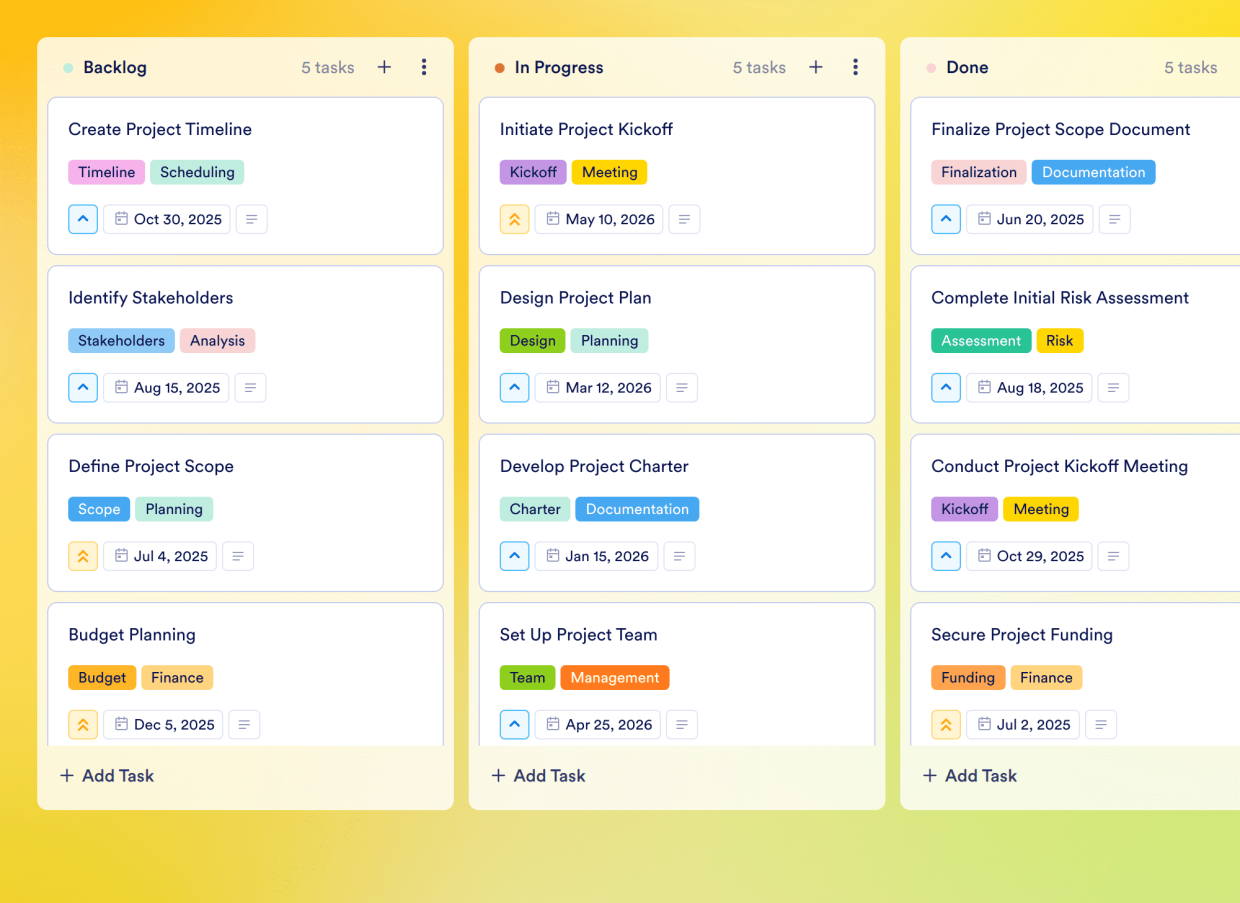Toggle the high-priority chevron on Define Project Scope
This screenshot has height=903, width=1240.
83,556
